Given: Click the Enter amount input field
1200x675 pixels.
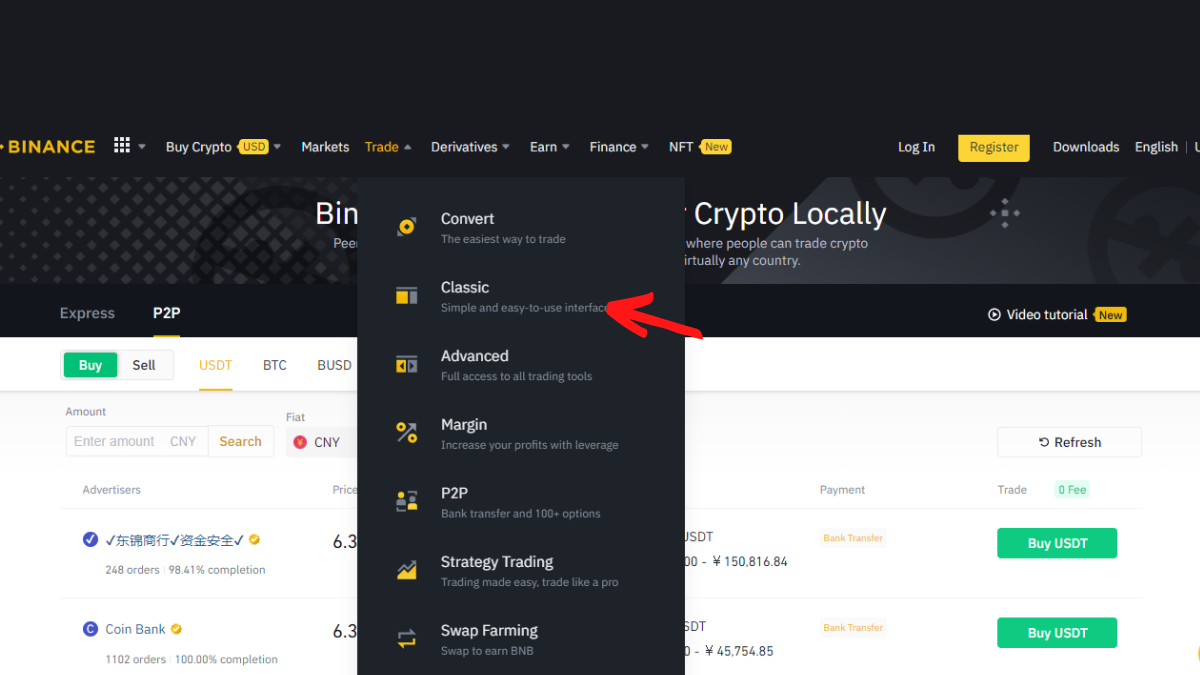Looking at the screenshot, I should (115, 441).
